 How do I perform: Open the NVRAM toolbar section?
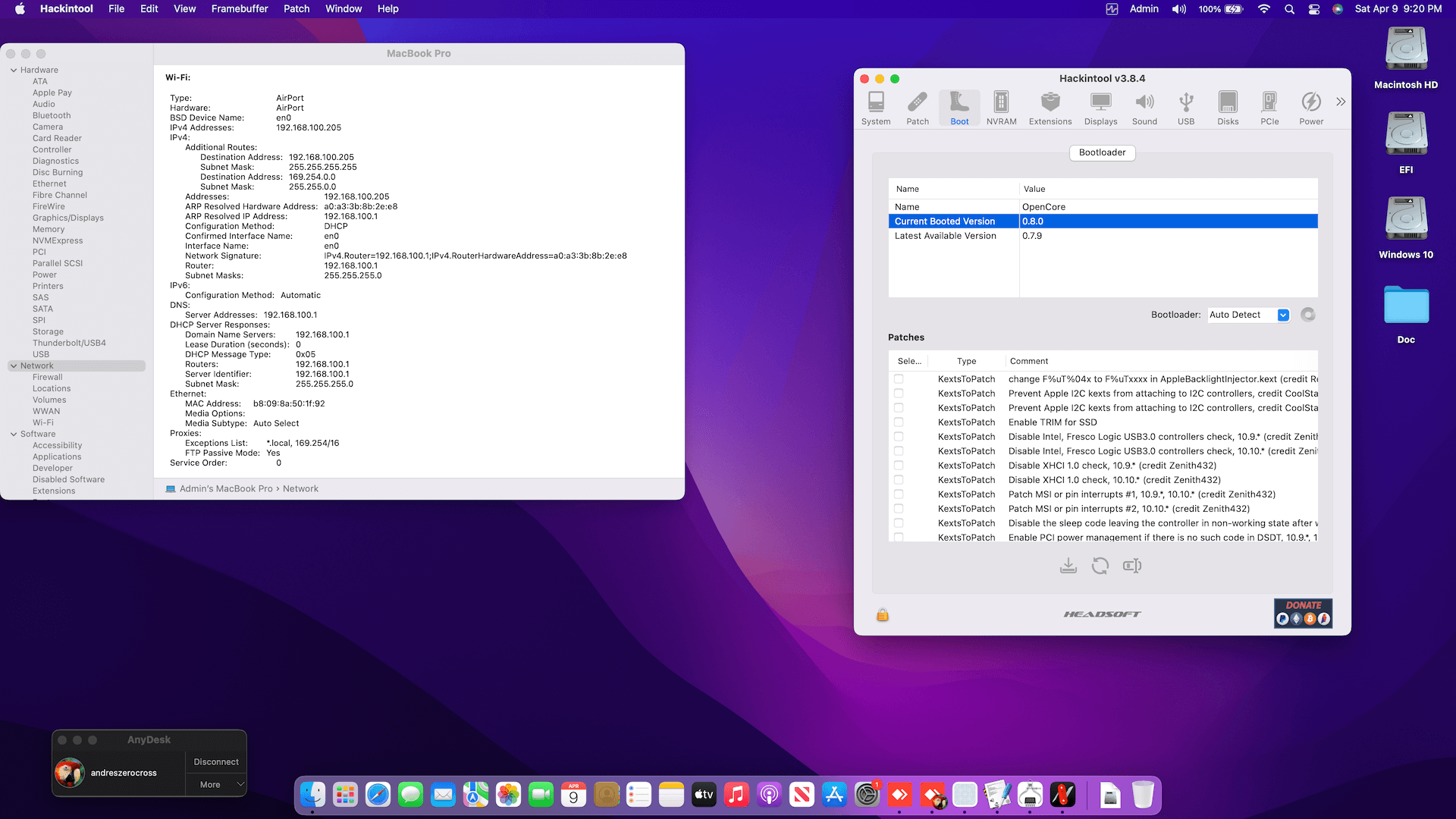coord(1001,108)
